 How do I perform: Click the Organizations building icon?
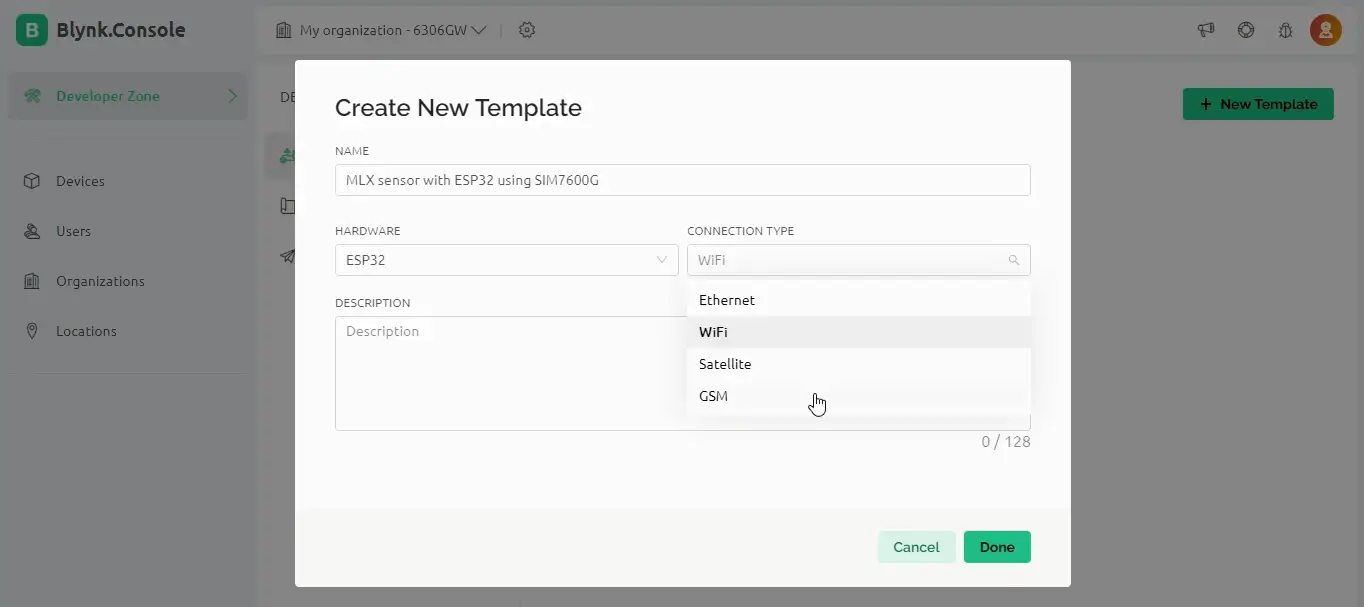pyautogui.click(x=32, y=281)
